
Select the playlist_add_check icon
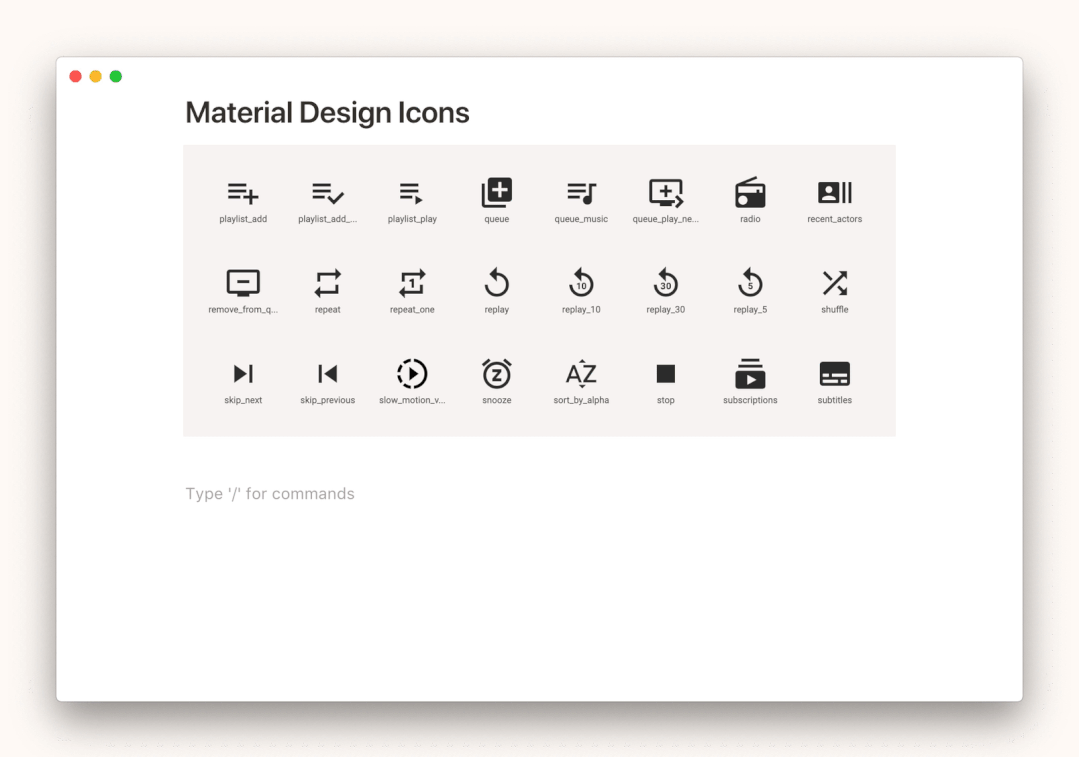click(x=328, y=193)
